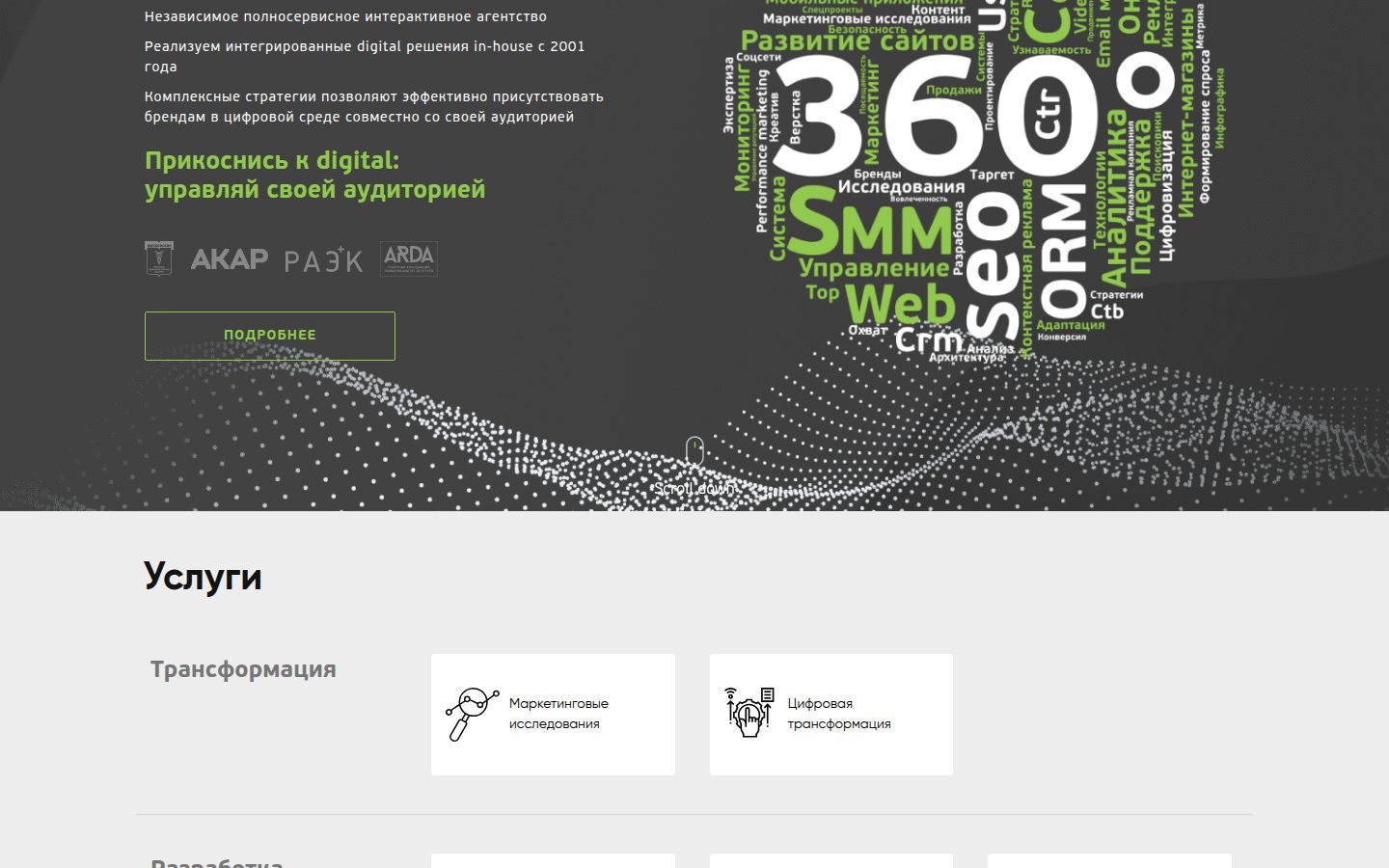Open the Цифровая трансформация service link
This screenshot has height=868, width=1389.
pos(831,715)
